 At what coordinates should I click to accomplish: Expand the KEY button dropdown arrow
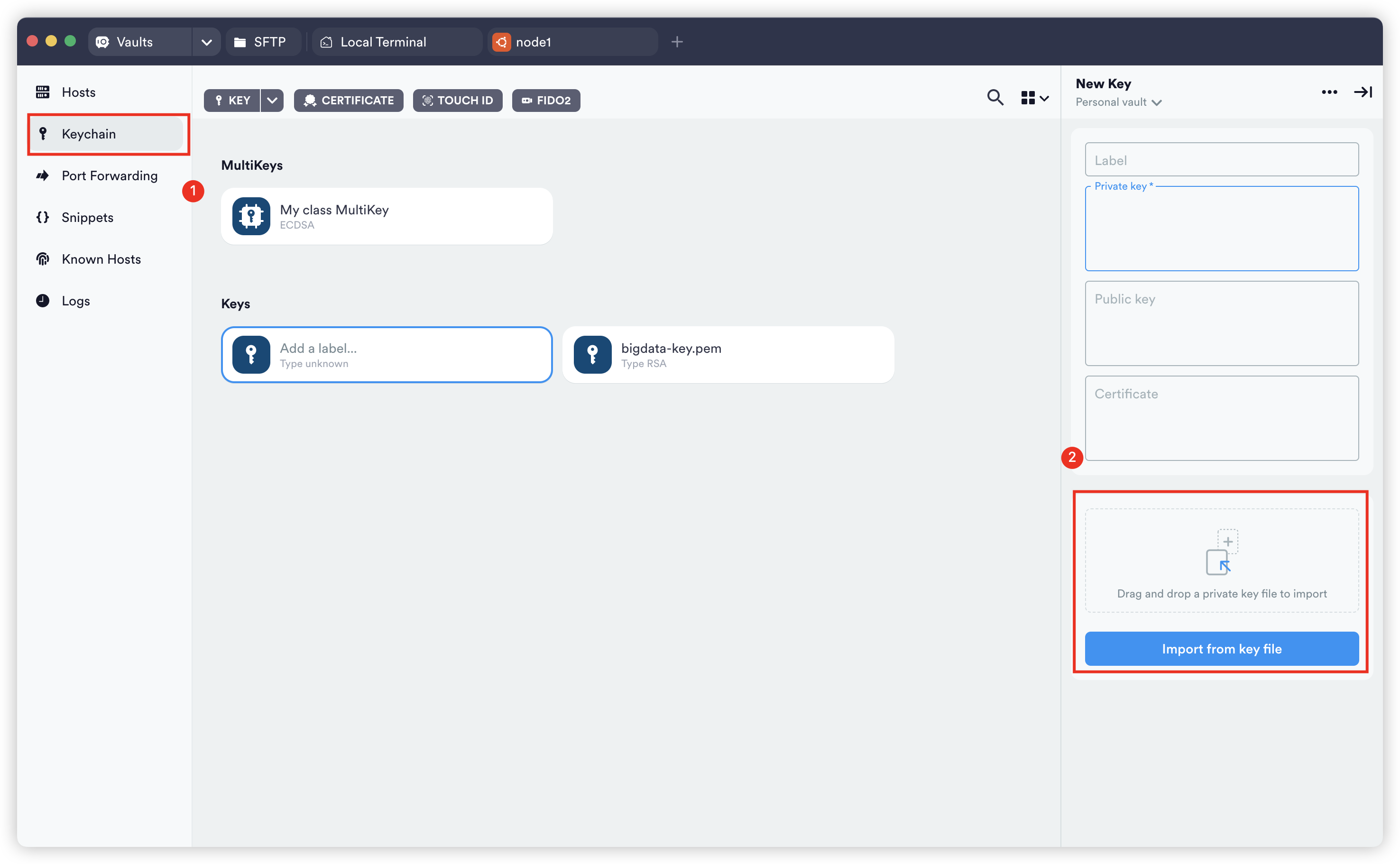272,101
